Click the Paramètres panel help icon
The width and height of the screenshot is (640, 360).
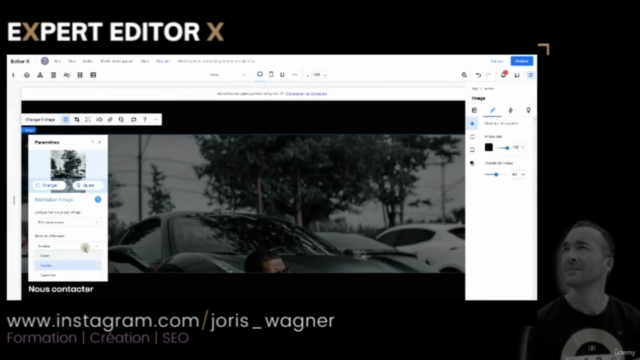point(93,142)
